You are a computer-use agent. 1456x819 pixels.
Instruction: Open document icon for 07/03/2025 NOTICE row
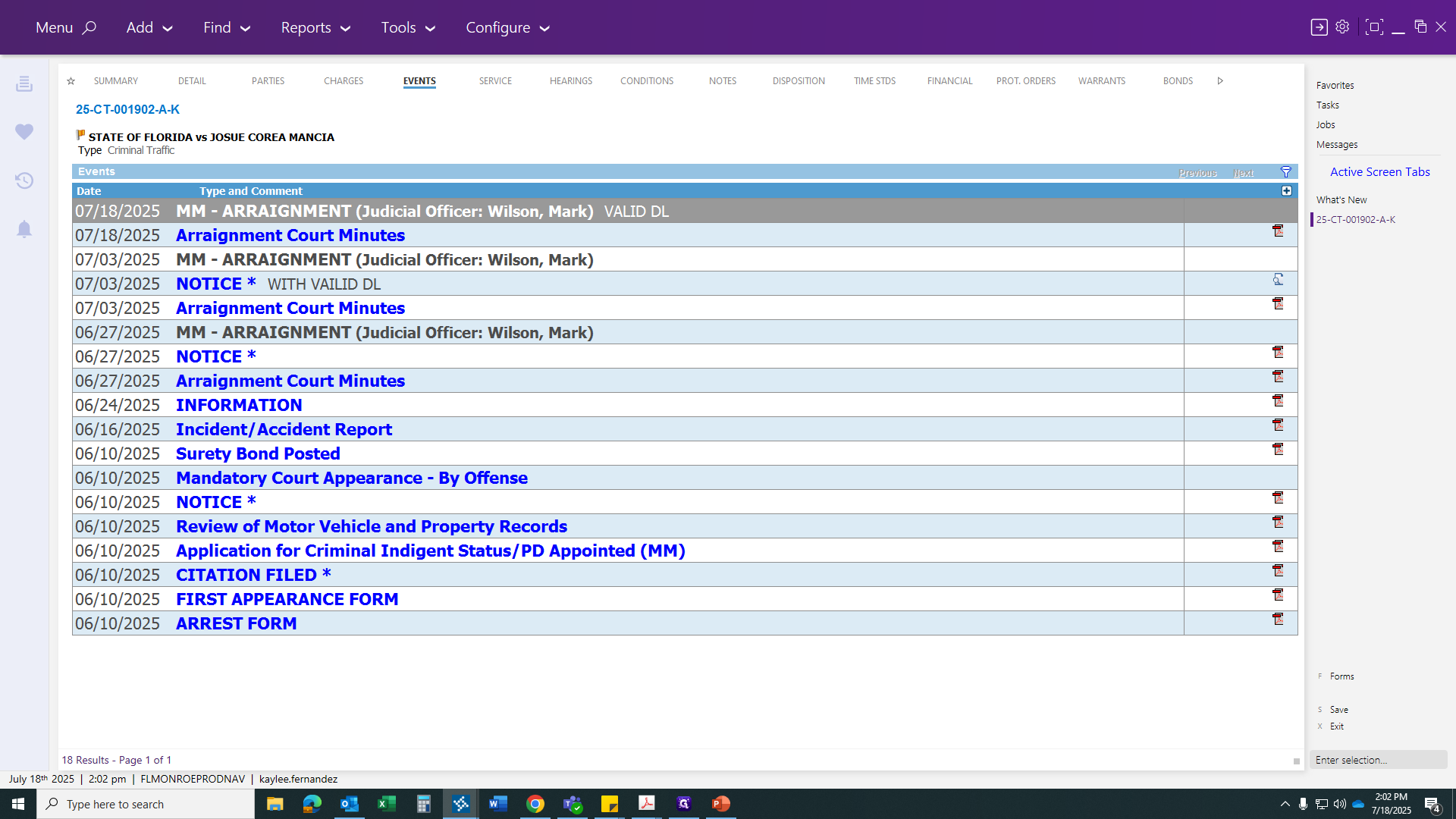point(1278,279)
